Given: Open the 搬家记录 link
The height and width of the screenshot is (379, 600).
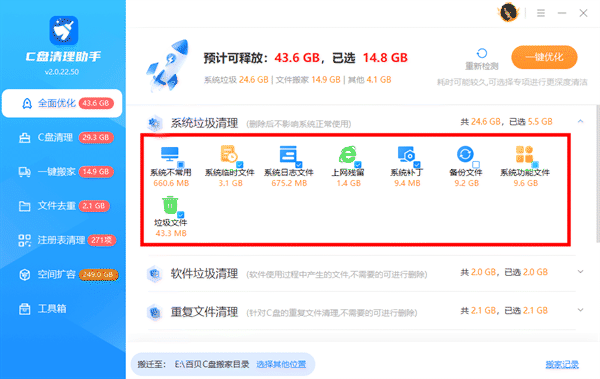Looking at the screenshot, I should 562,364.
